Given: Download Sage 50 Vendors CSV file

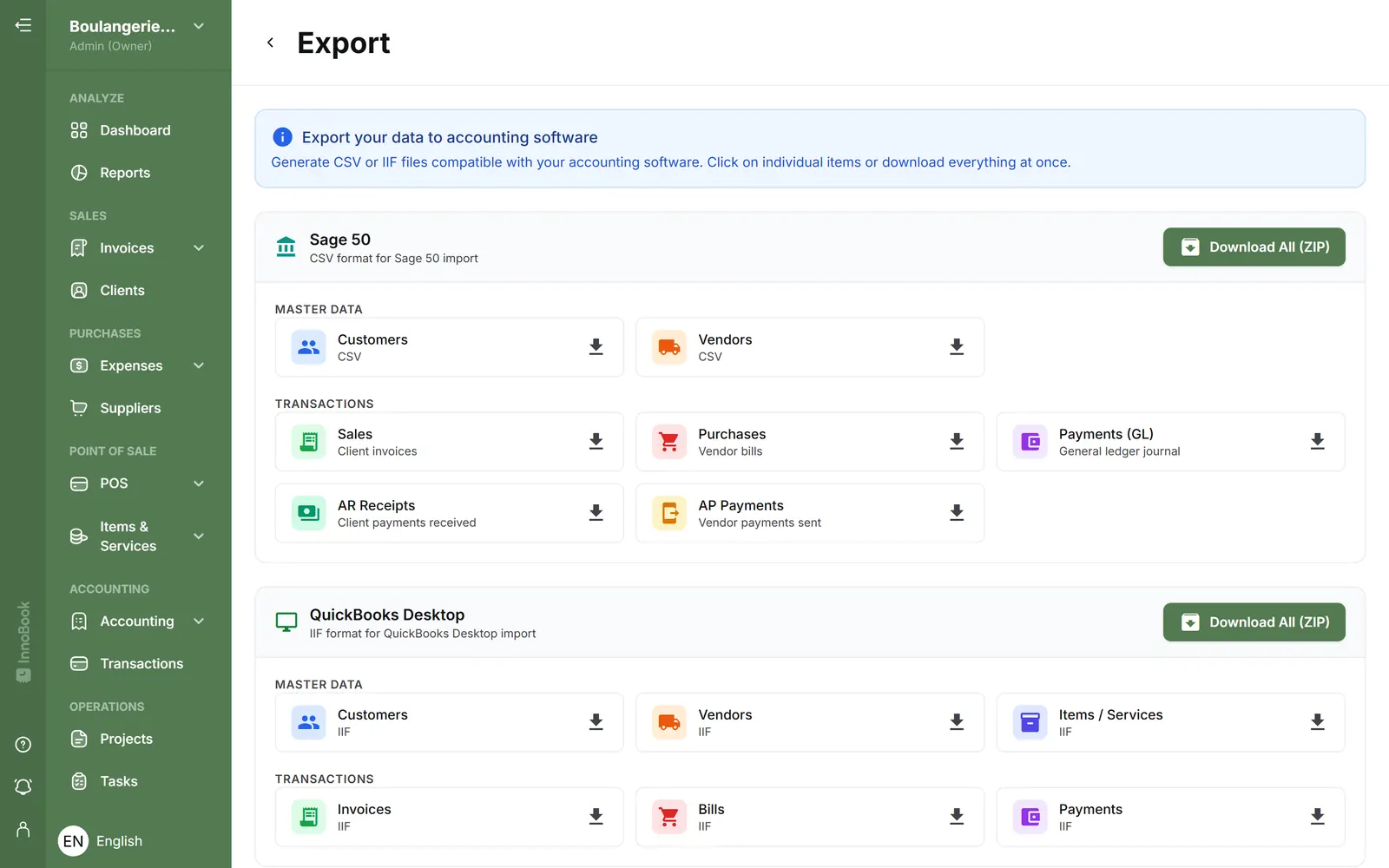Looking at the screenshot, I should point(957,347).
